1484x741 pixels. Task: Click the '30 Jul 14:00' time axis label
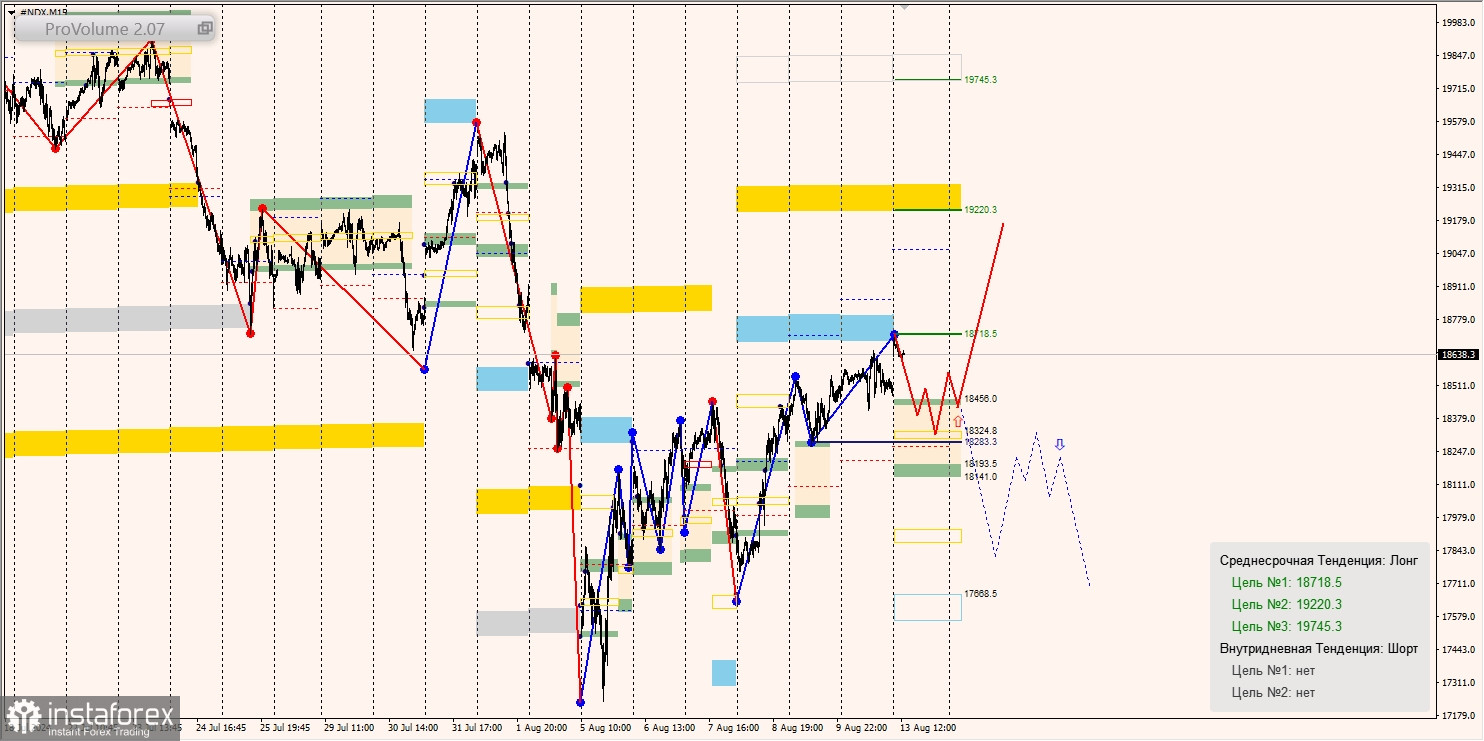click(x=413, y=728)
